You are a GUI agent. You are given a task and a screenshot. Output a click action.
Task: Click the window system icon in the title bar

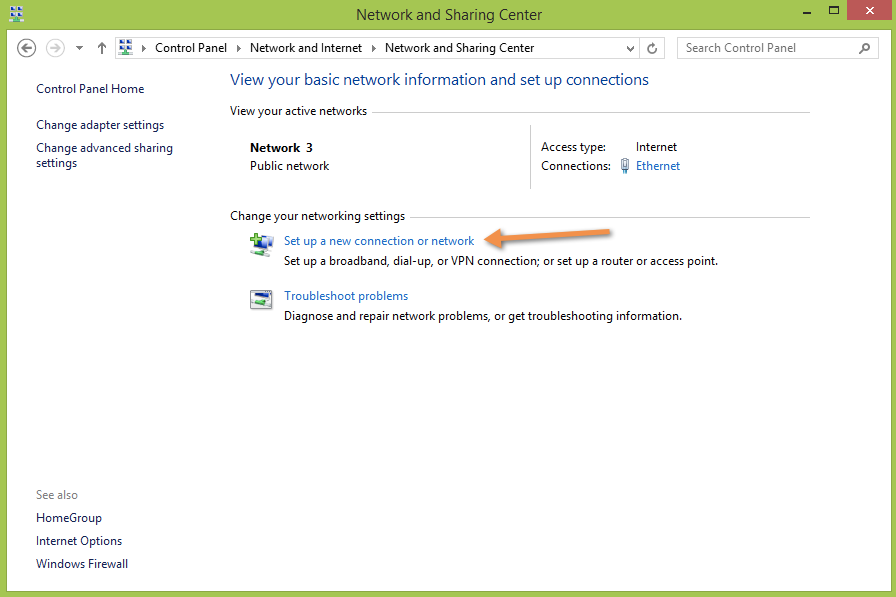pyautogui.click(x=16, y=14)
